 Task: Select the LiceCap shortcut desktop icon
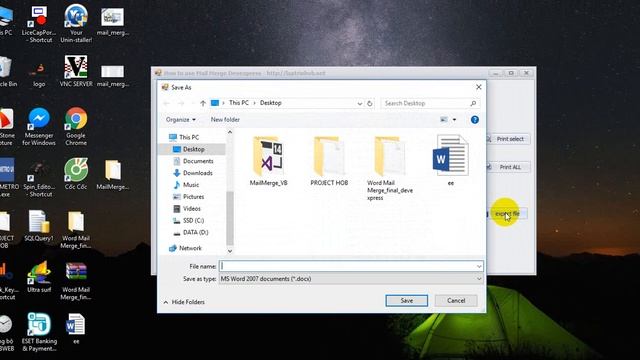pyautogui.click(x=39, y=23)
